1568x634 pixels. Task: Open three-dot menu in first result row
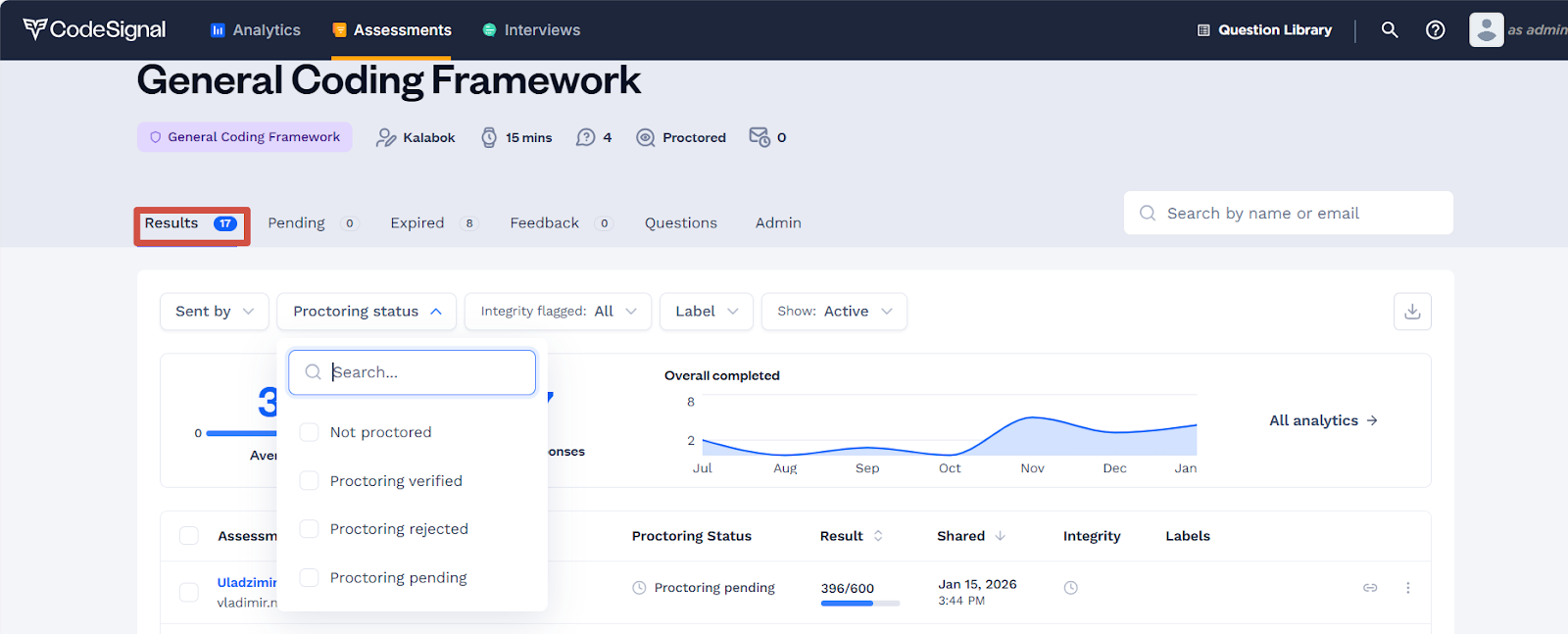pyautogui.click(x=1408, y=588)
